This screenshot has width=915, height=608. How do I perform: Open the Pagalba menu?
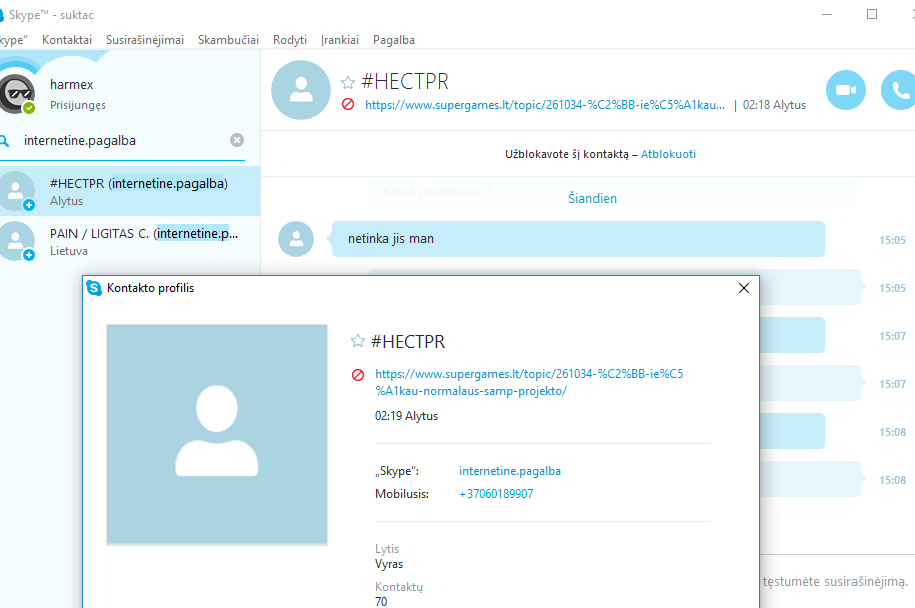(394, 40)
